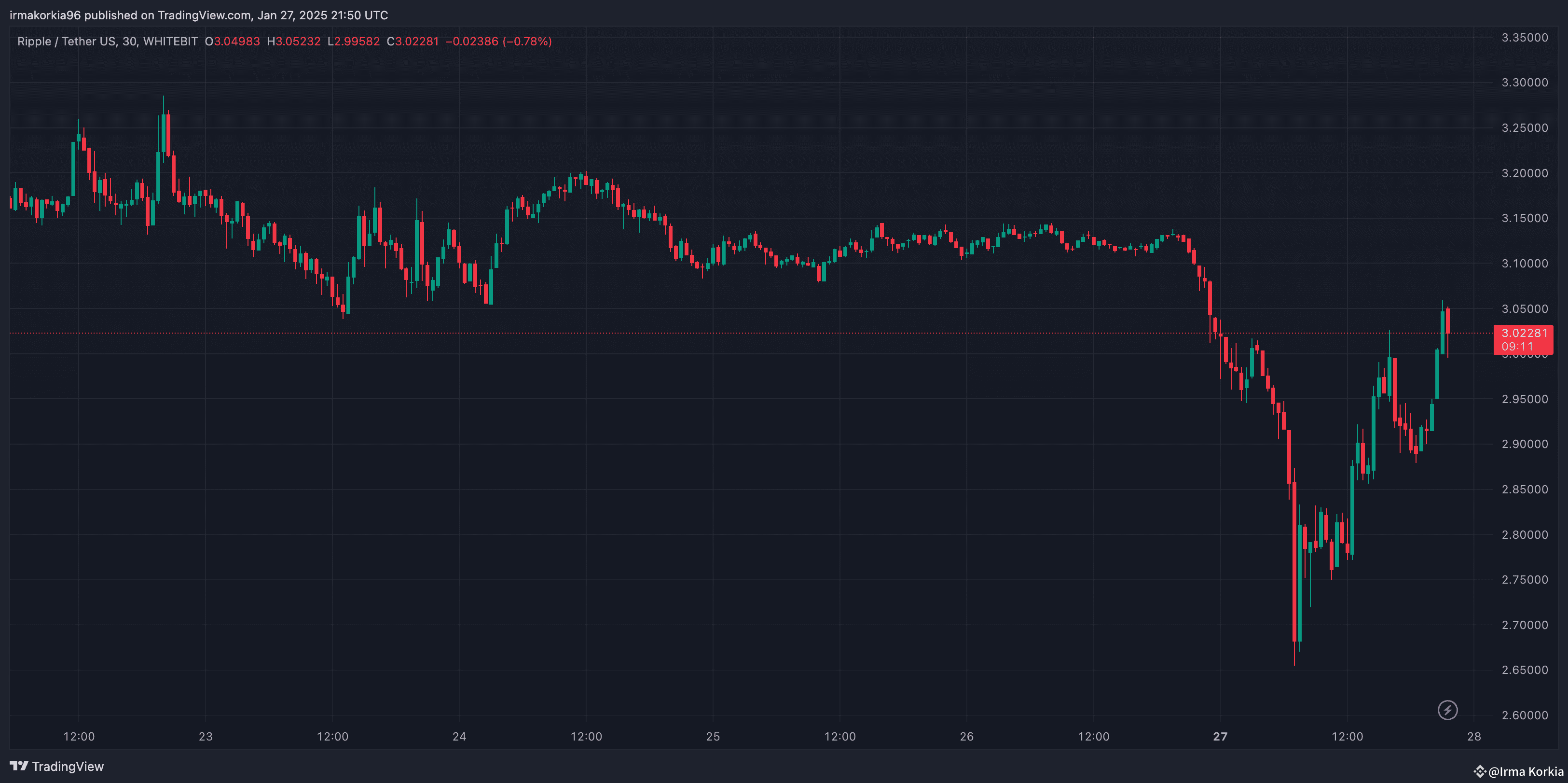
Task: Click the open value O3.04983 in legend
Action: 232,42
